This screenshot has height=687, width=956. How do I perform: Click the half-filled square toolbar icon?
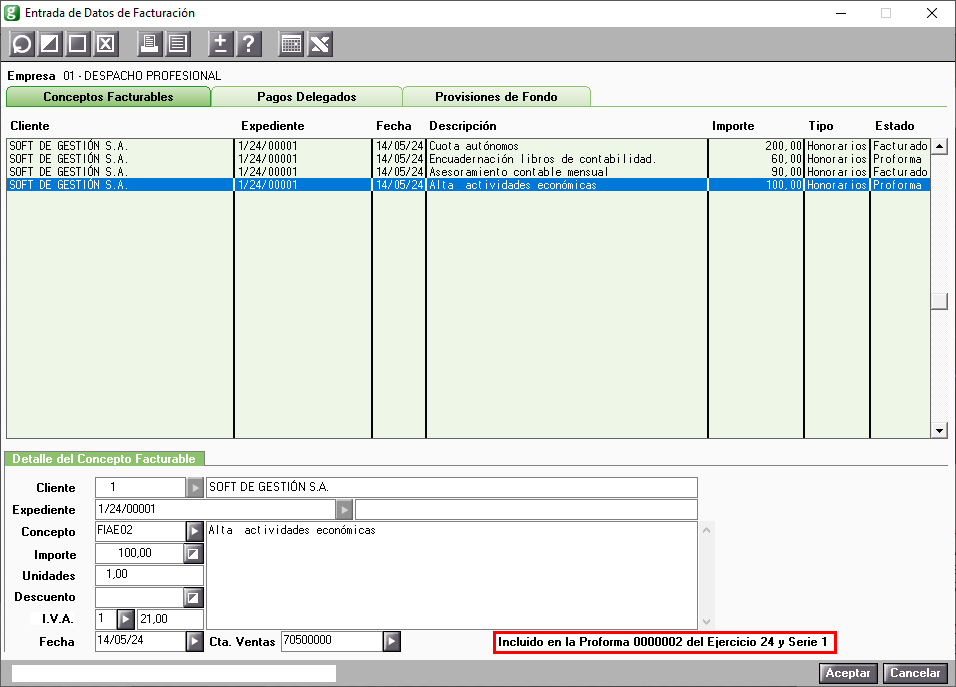click(49, 44)
